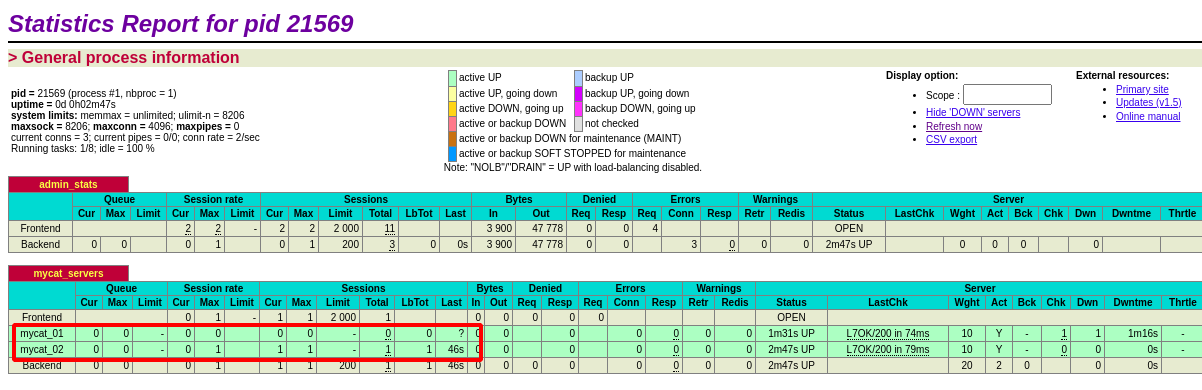Click the OPEN status of mycat_servers Frontend

click(x=791, y=317)
